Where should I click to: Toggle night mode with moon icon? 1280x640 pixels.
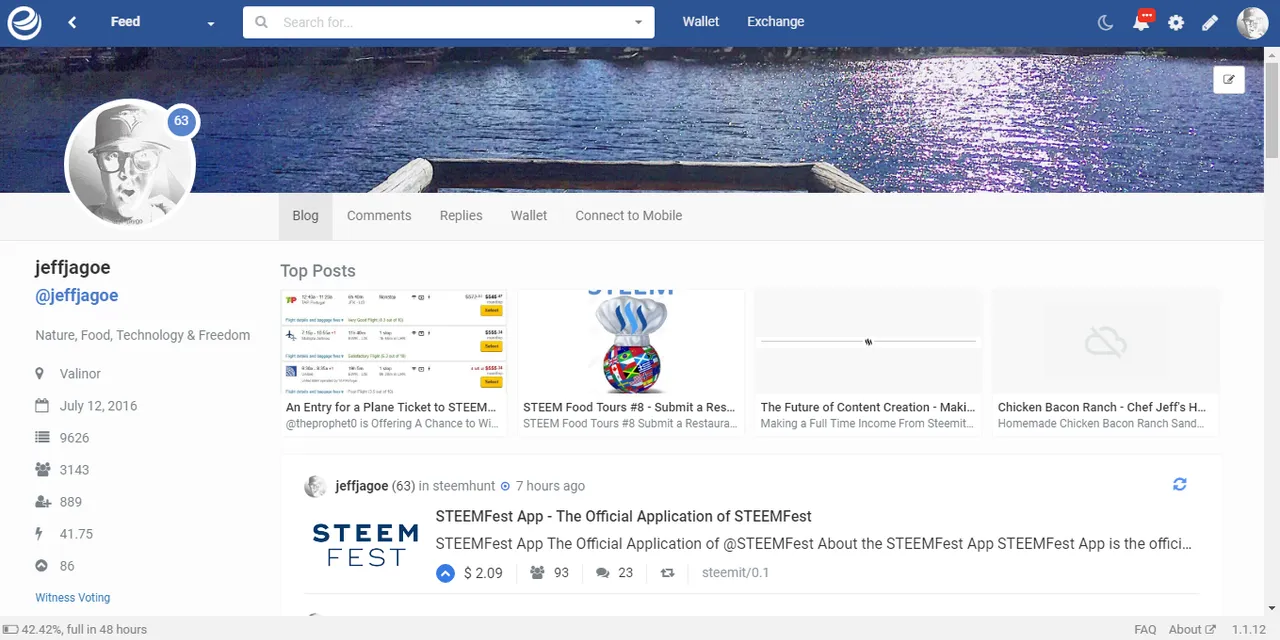point(1105,22)
